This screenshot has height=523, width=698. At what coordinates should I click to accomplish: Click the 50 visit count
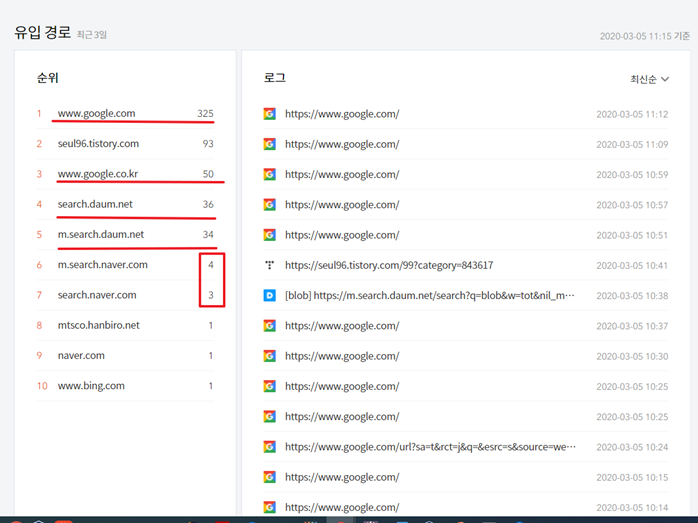click(x=208, y=174)
